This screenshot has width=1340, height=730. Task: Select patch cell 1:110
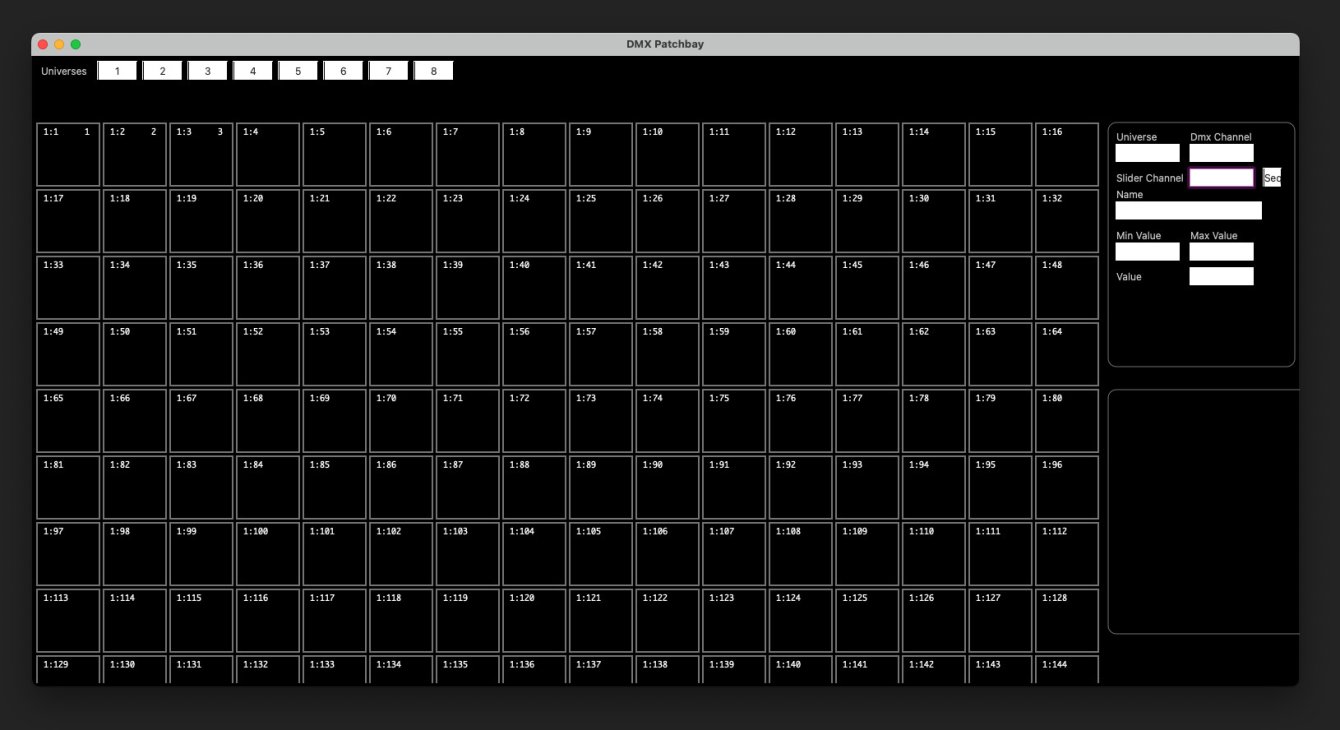934,554
